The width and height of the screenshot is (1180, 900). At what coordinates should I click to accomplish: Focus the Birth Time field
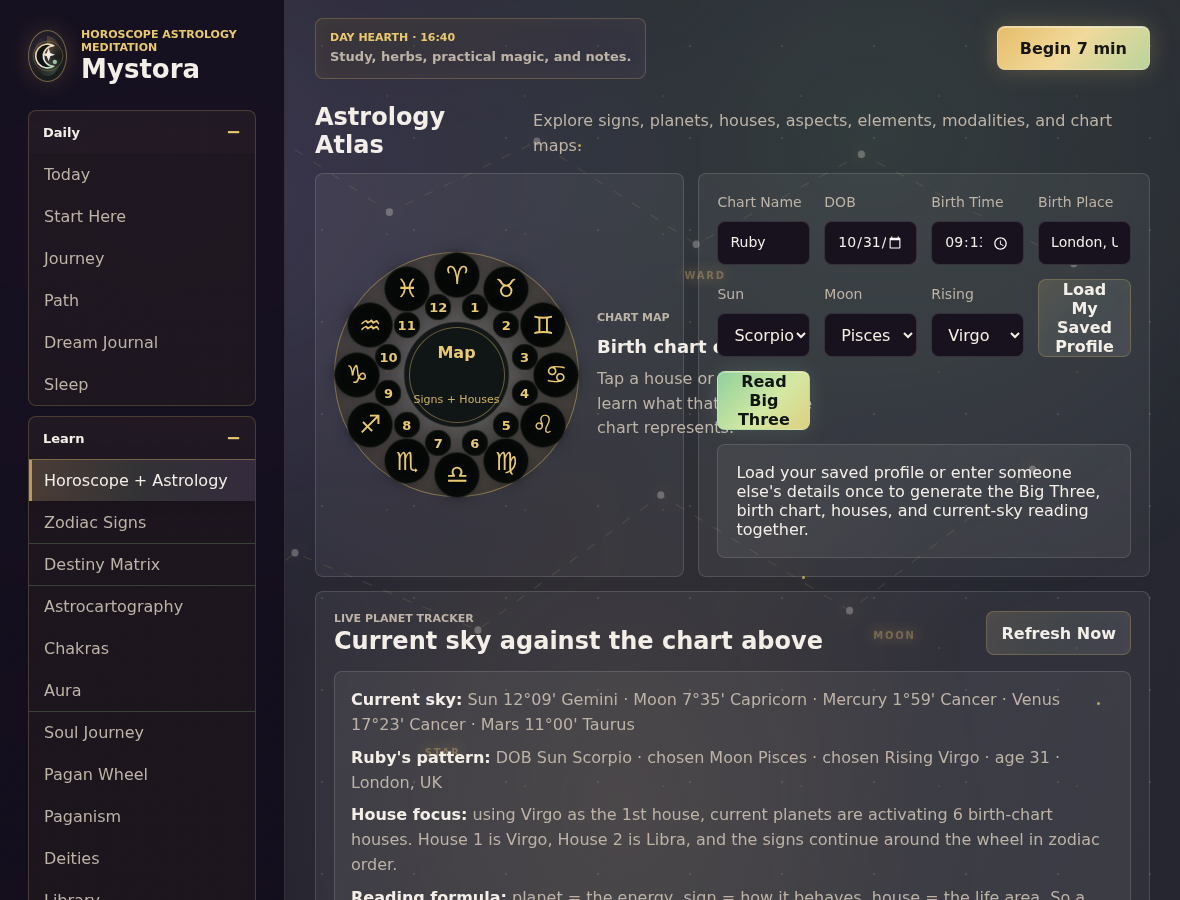tap(977, 242)
